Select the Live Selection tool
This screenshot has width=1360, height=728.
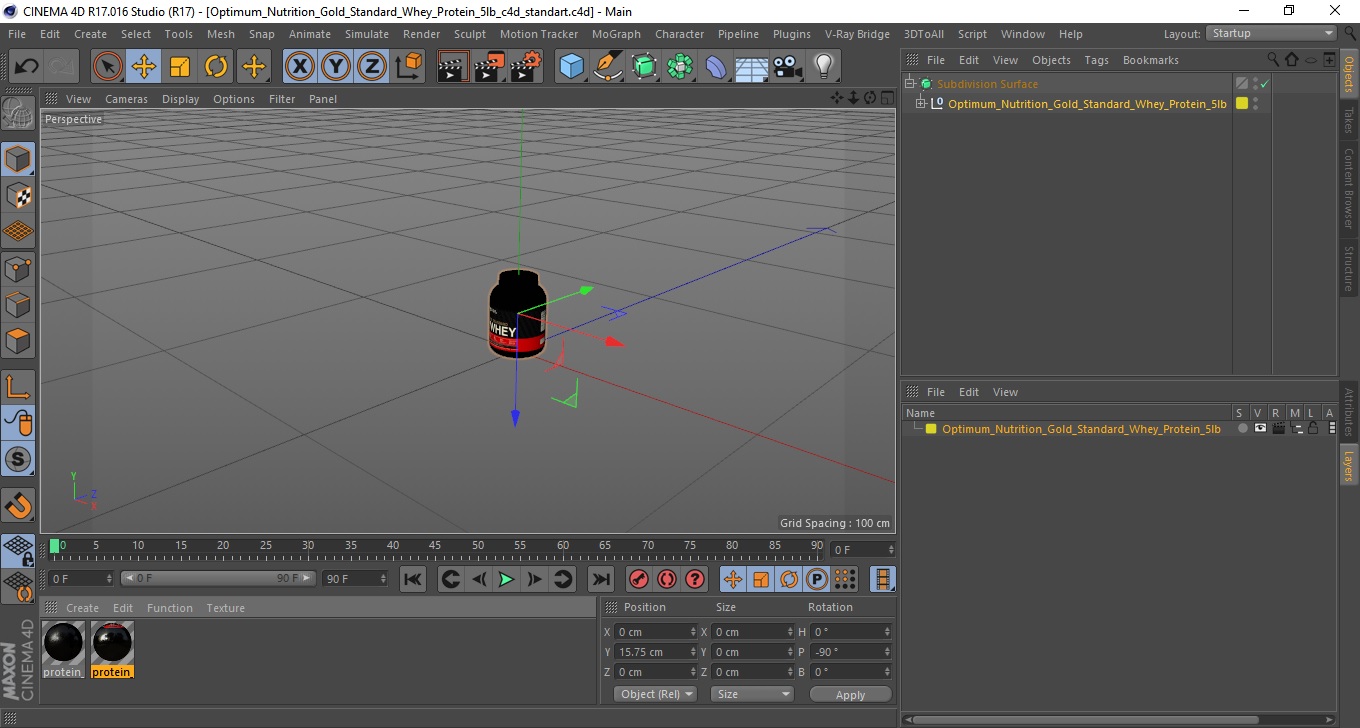108,67
